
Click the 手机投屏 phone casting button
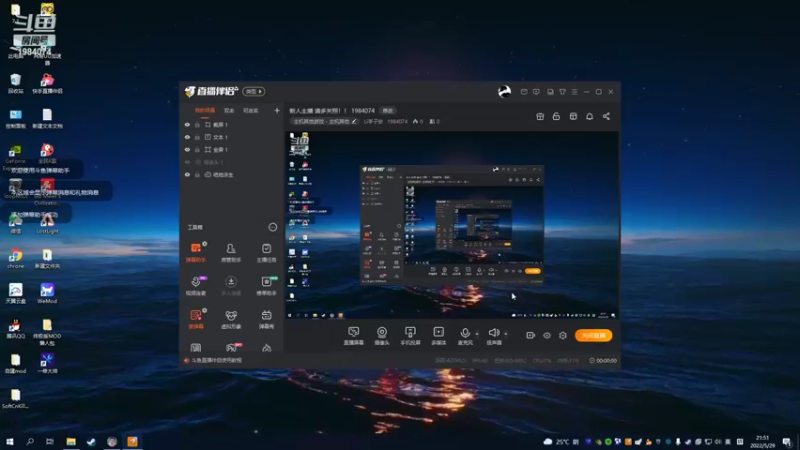pos(410,336)
